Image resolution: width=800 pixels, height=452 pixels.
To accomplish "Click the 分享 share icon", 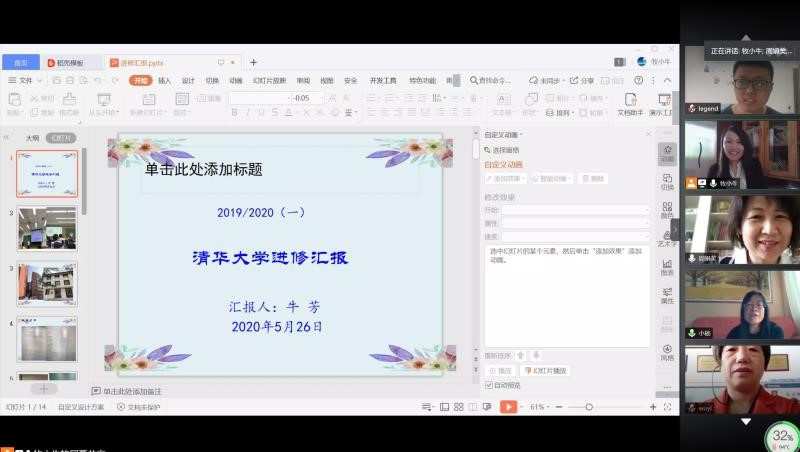I will (582, 80).
